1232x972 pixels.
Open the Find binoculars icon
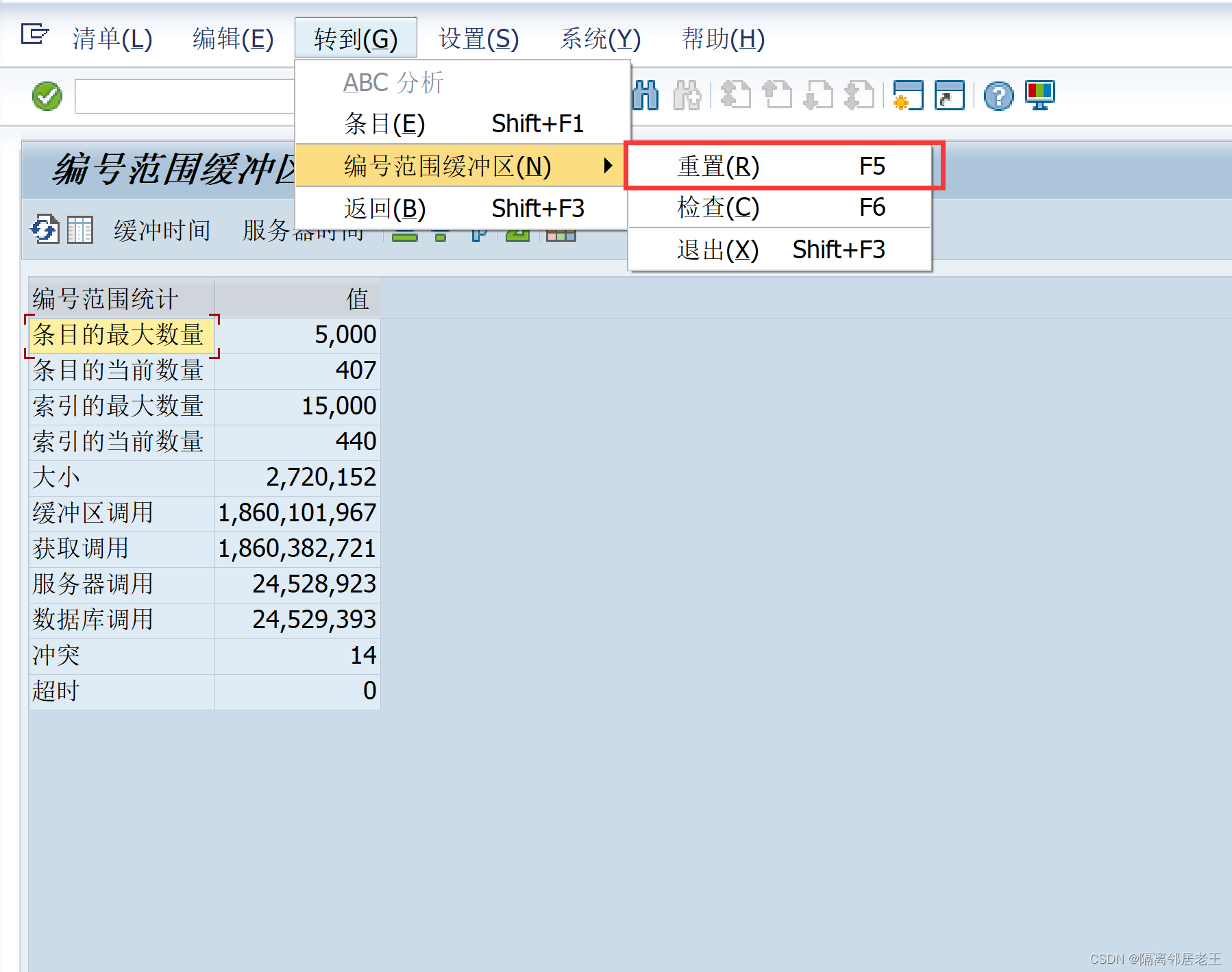(645, 96)
